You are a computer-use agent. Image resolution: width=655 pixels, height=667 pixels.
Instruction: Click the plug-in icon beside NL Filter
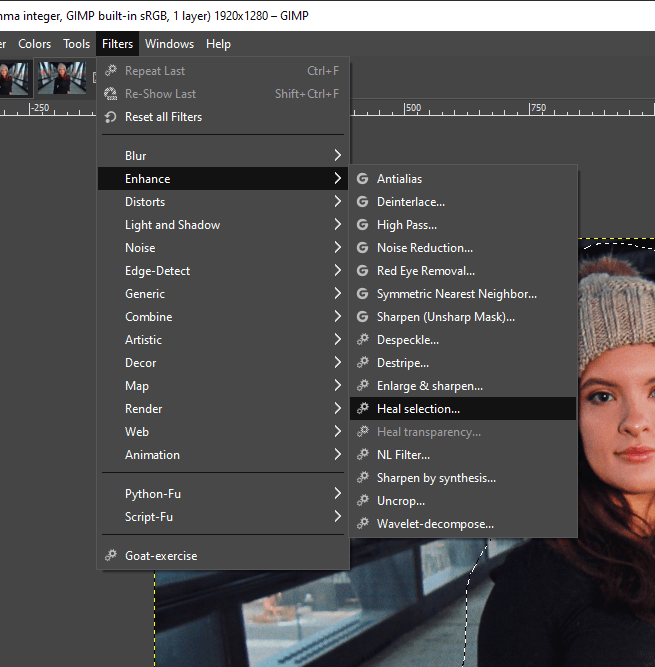(x=362, y=454)
